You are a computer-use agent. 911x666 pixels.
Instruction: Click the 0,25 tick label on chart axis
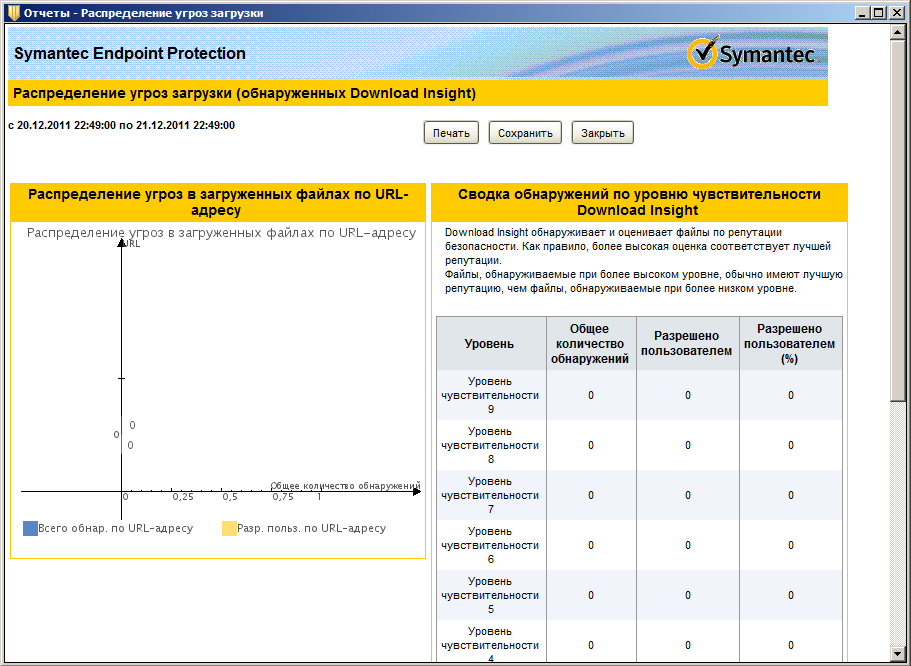pos(183,497)
